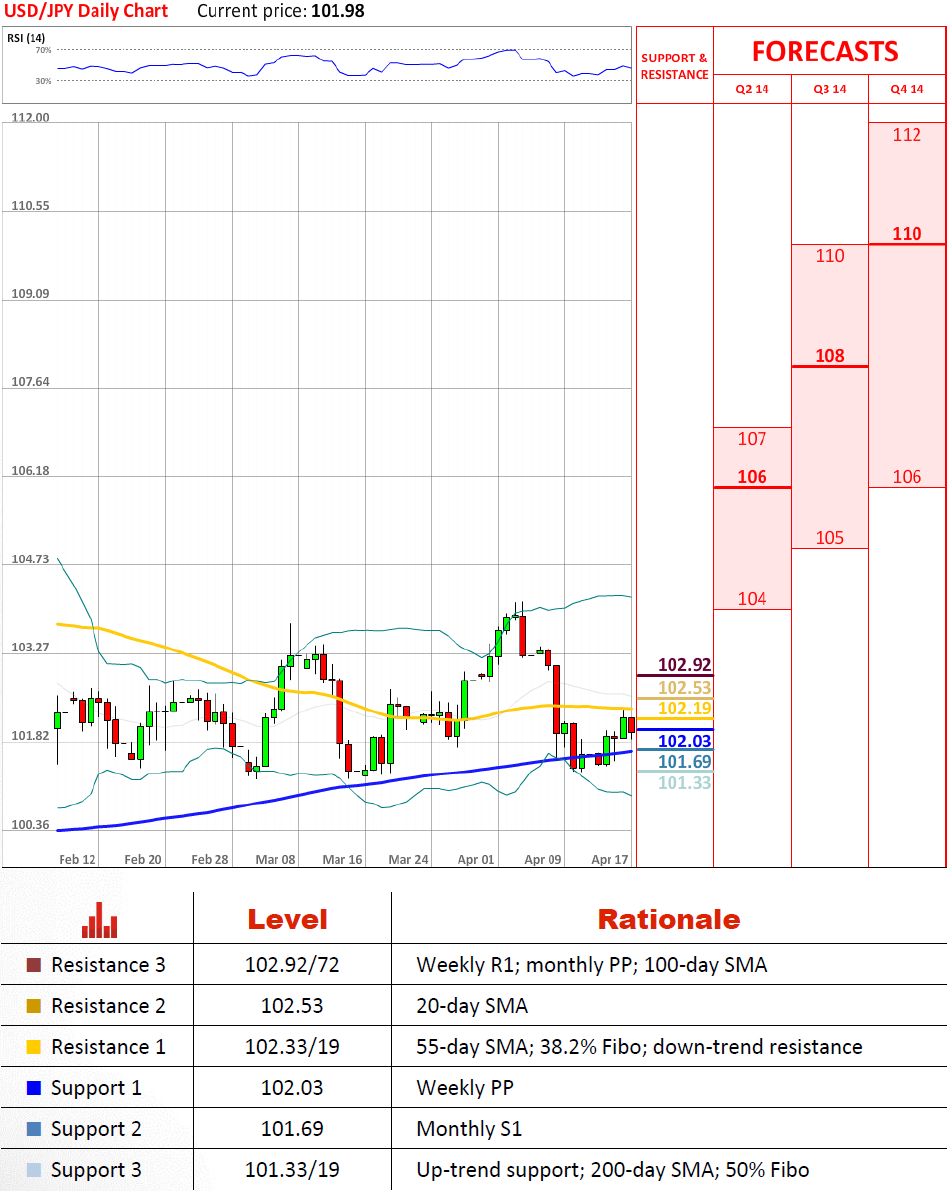The height and width of the screenshot is (1191, 950).
Task: Click the 'SUPPORT & RESISTANCE' column header
Action: point(674,66)
